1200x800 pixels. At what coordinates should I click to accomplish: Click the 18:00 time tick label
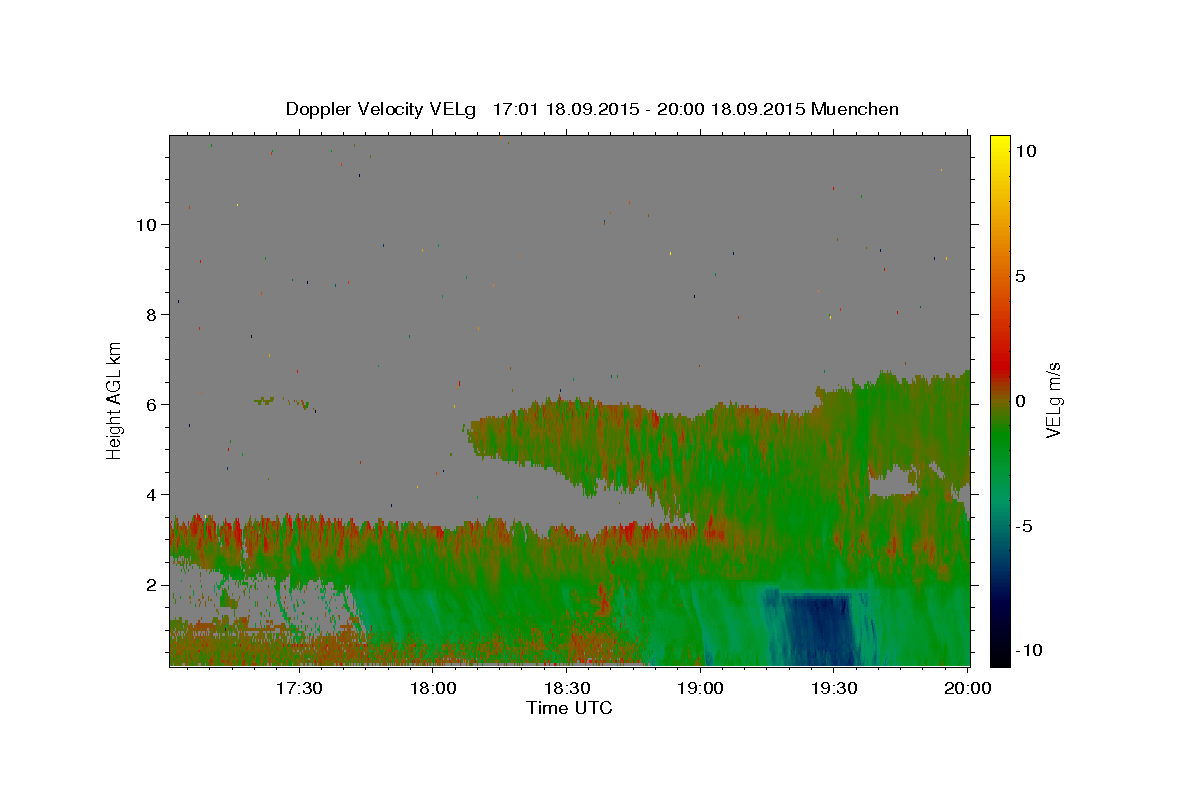433,690
